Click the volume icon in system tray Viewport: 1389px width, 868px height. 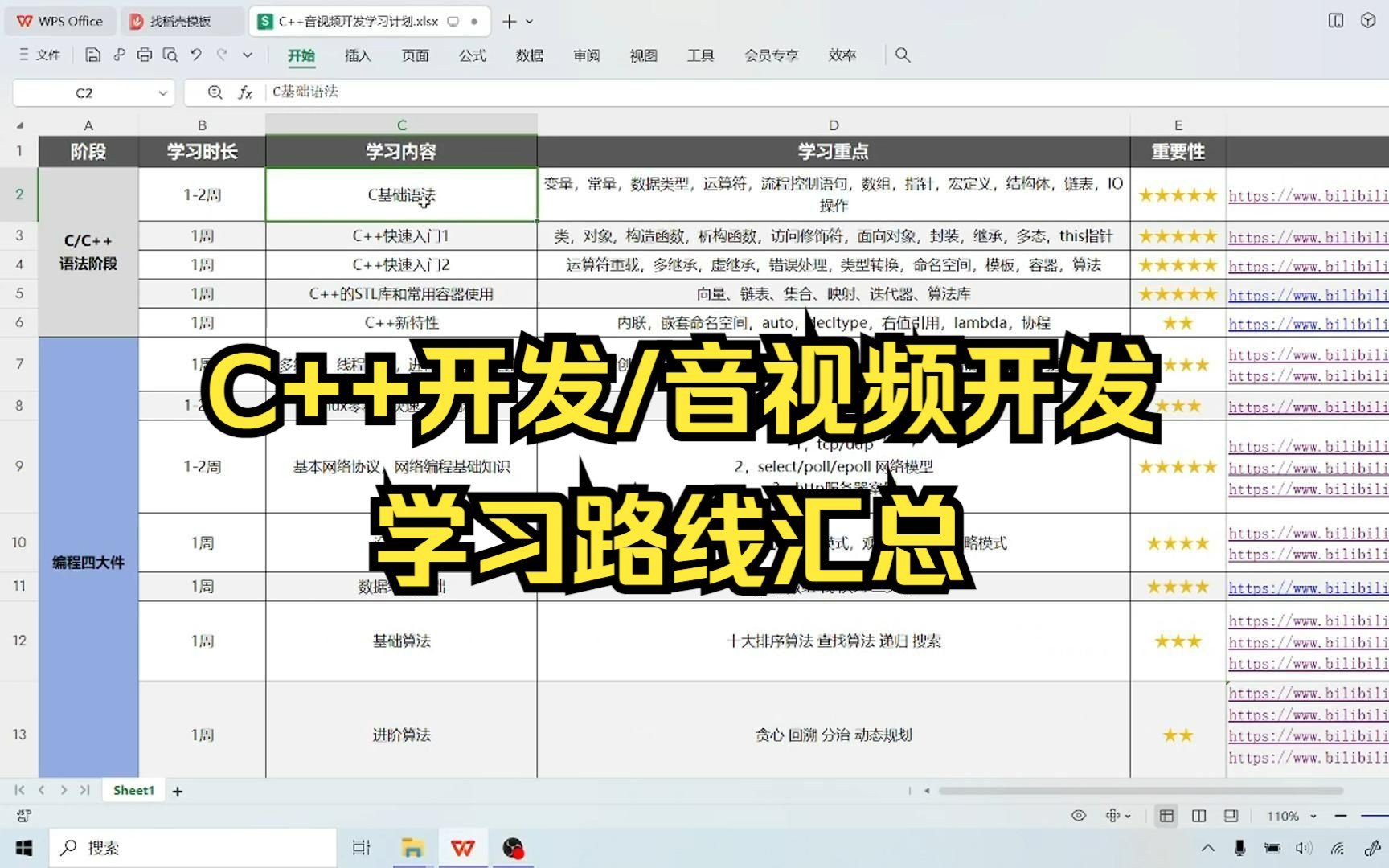coord(1304,848)
